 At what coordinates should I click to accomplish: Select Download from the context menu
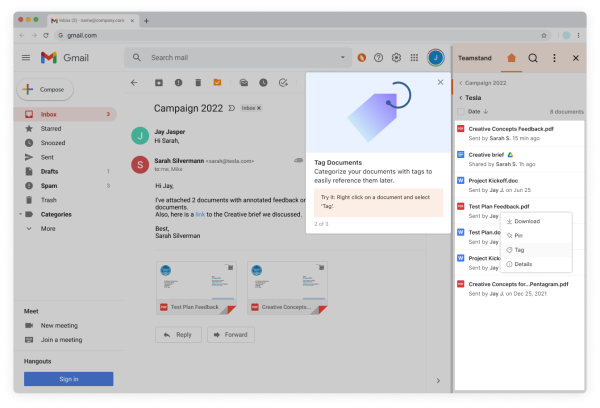(x=536, y=221)
